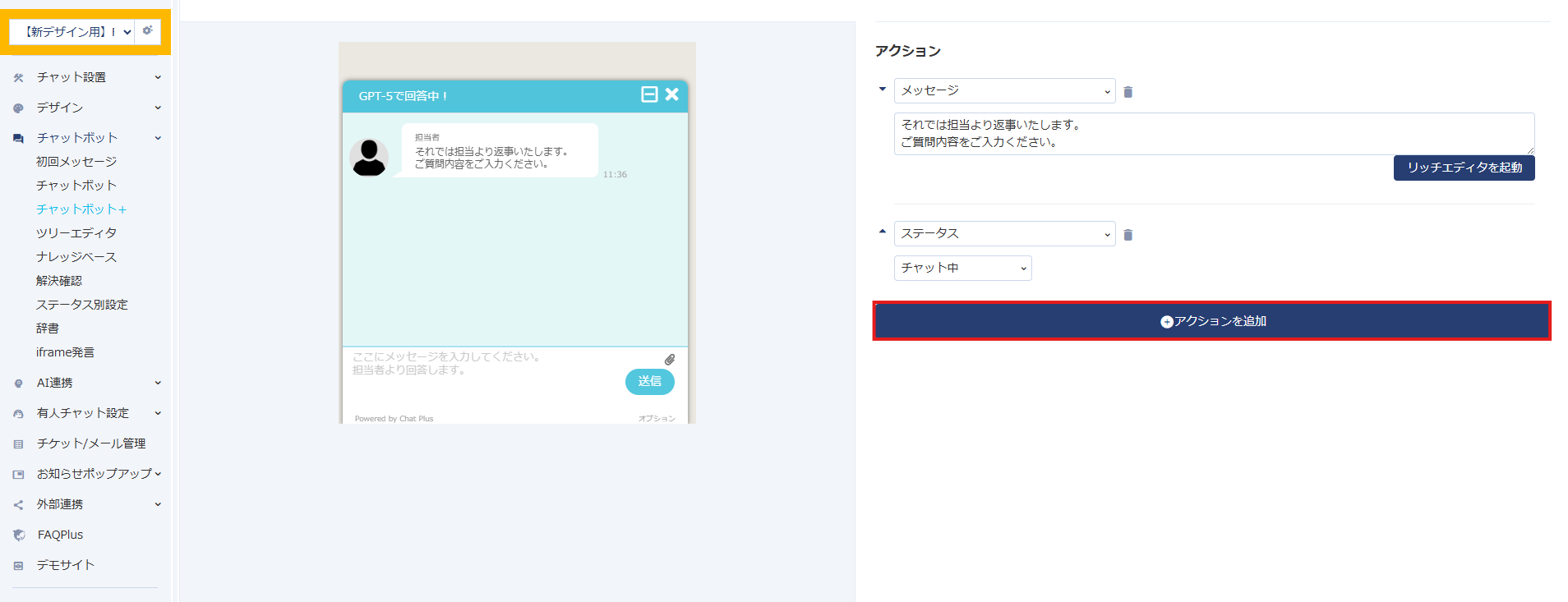Click the FAQPlus sidebar icon

tap(19, 535)
